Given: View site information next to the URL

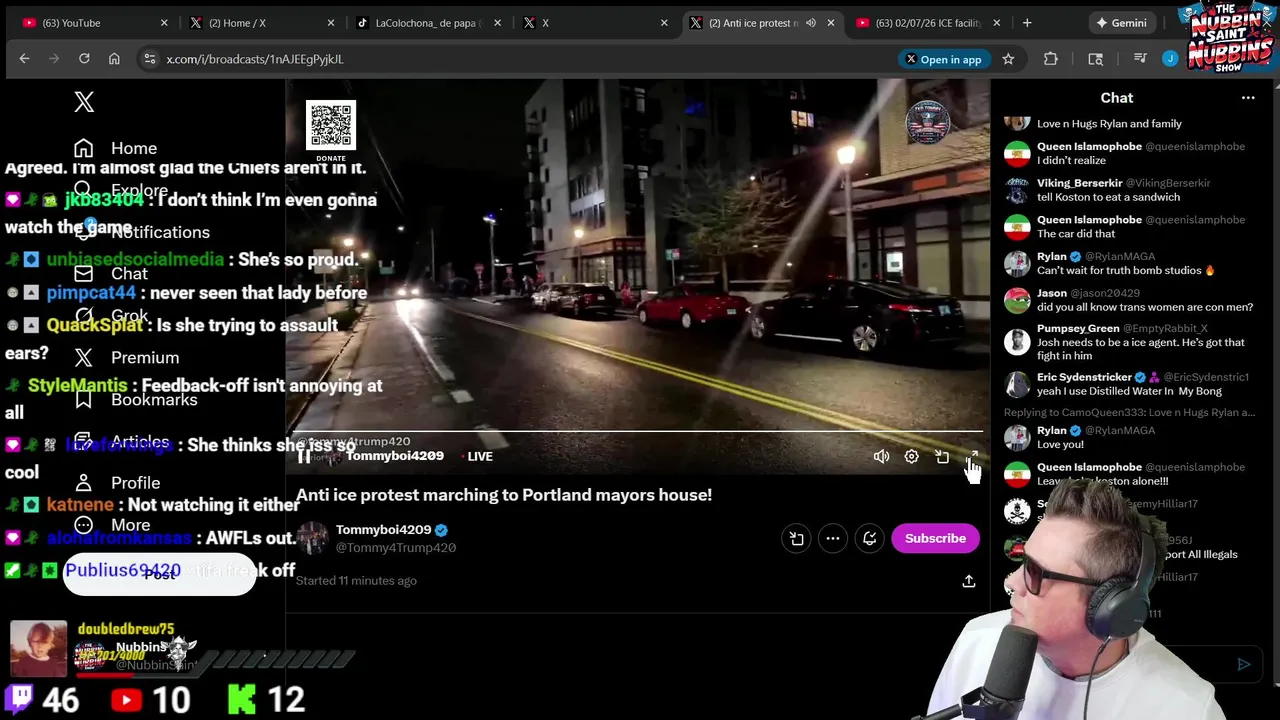Looking at the screenshot, I should 150,59.
